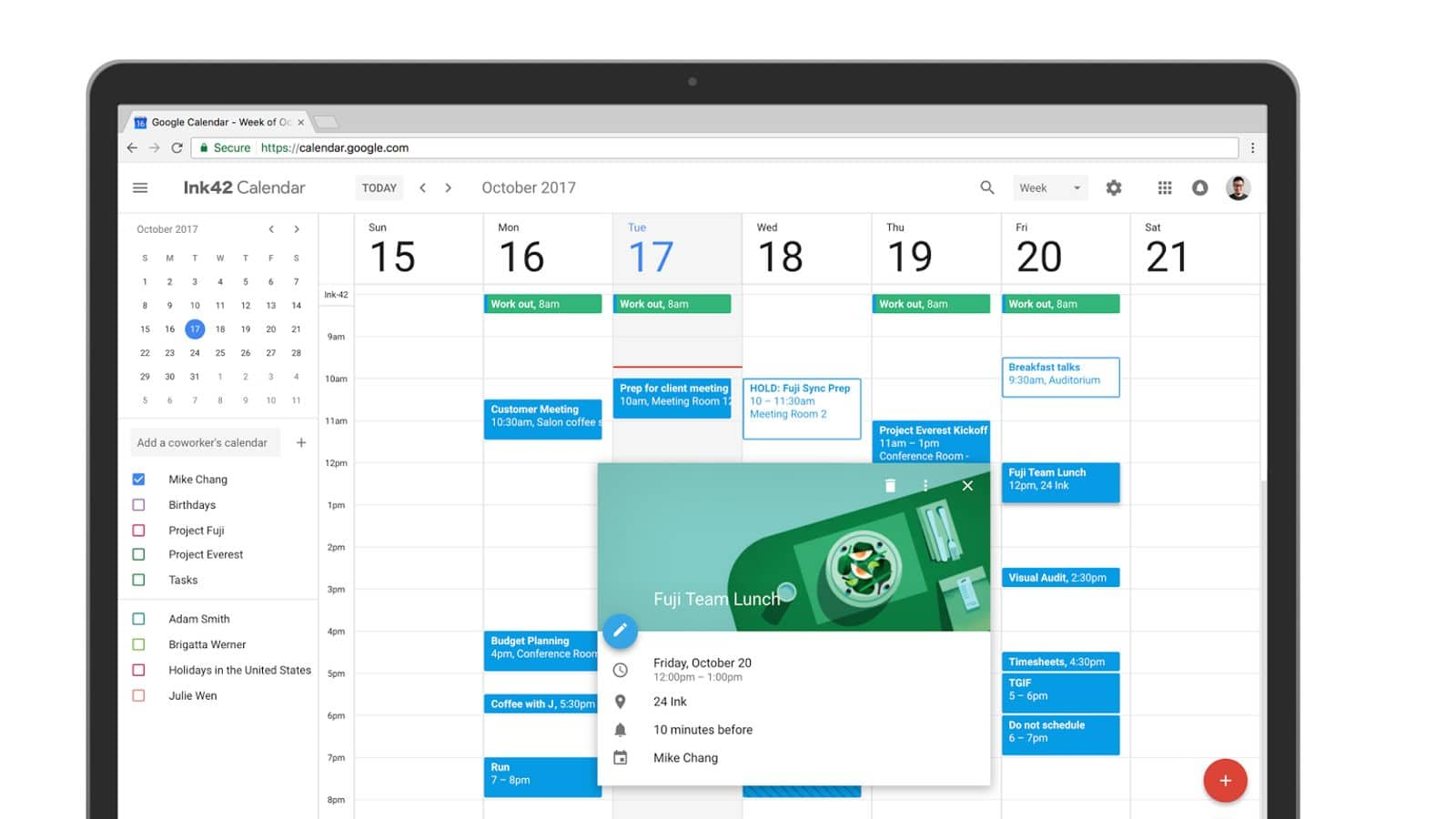
Task: Click the clock icon in event popup
Action: coord(620,670)
